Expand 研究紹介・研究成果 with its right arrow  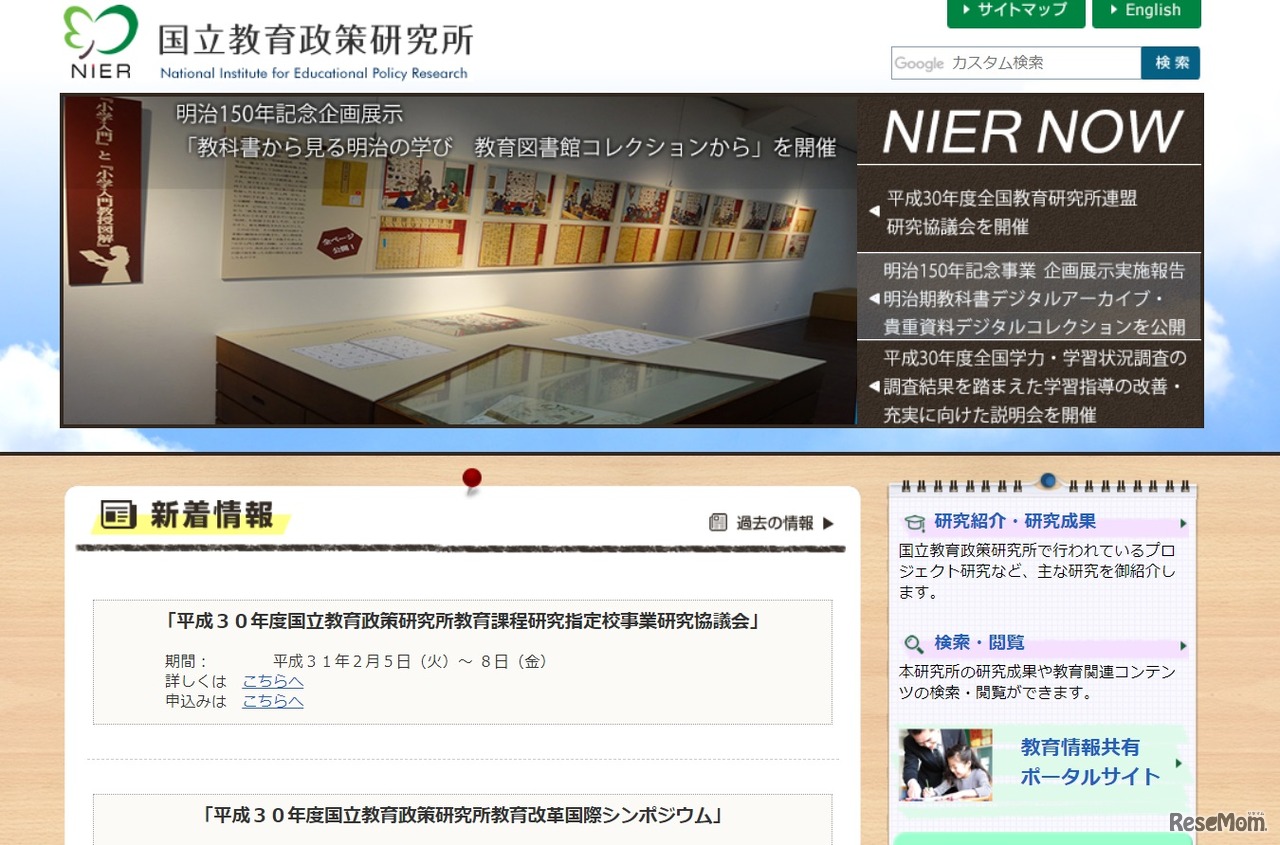coord(1183,523)
